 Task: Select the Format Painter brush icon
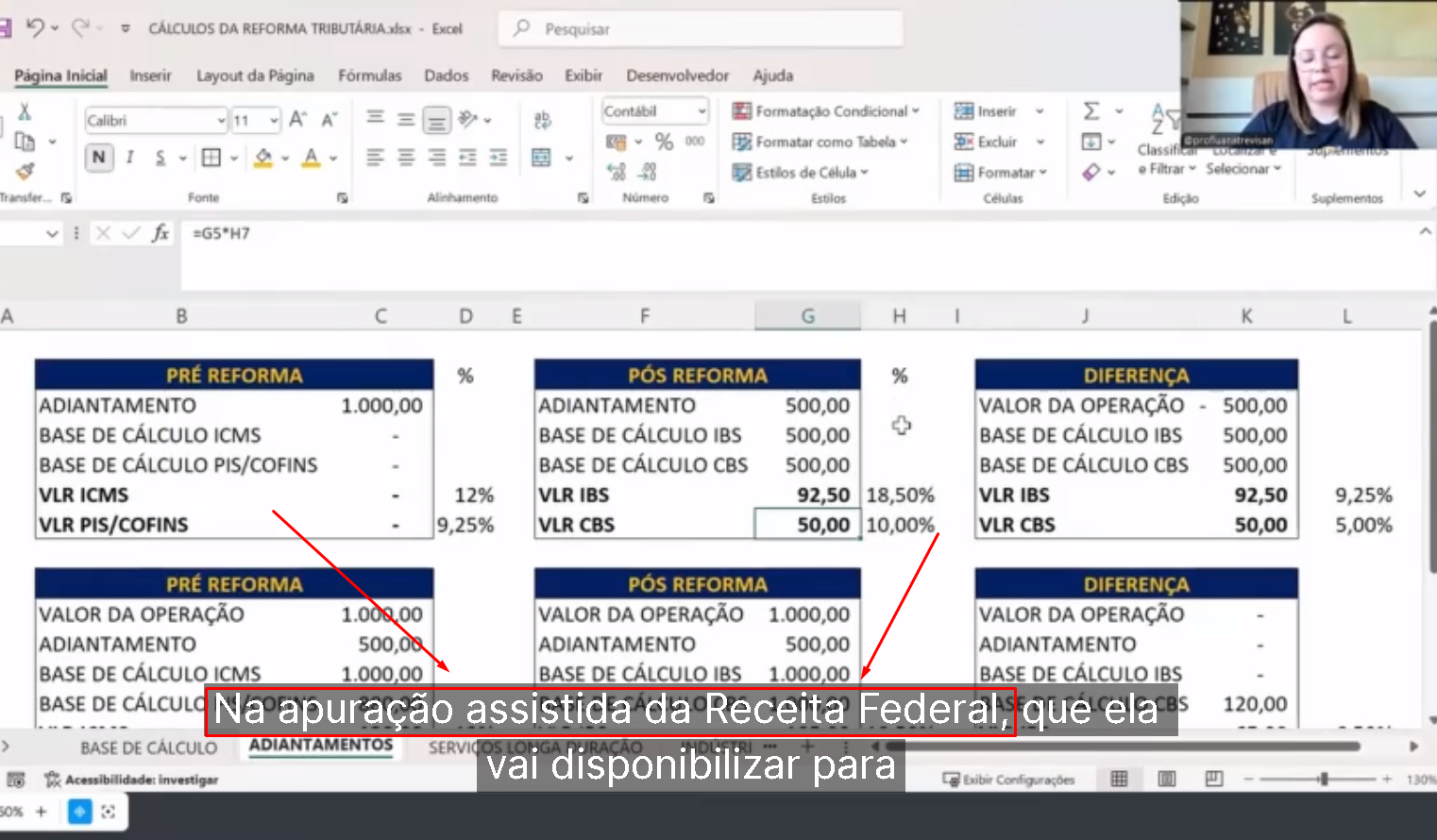(25, 171)
